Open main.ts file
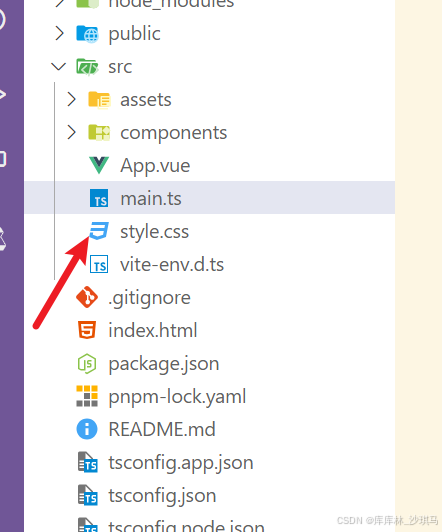Image resolution: width=442 pixels, height=532 pixels. coord(151,198)
